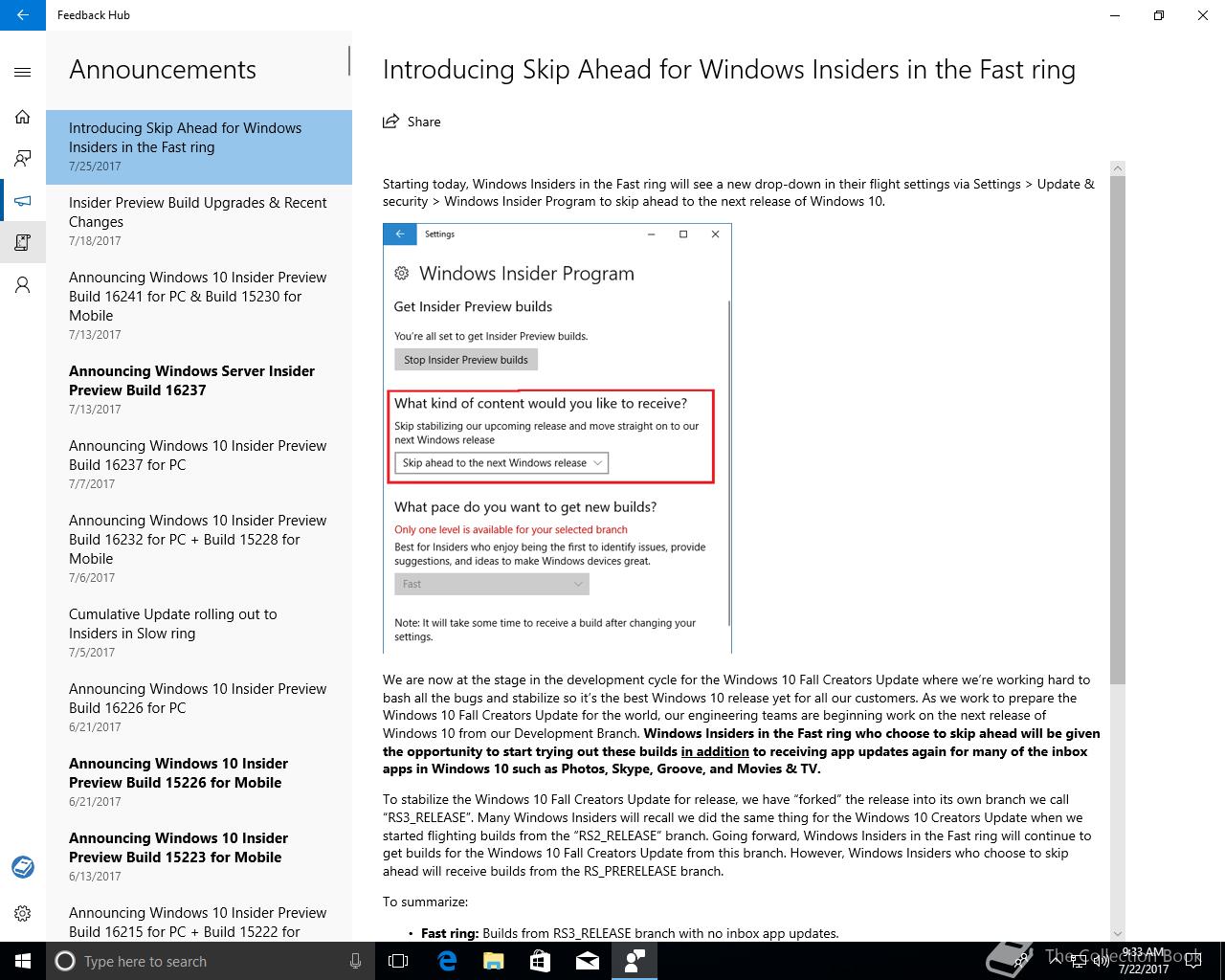1225x980 pixels.
Task: Select the Announcements megaphone icon
Action: pos(23,201)
